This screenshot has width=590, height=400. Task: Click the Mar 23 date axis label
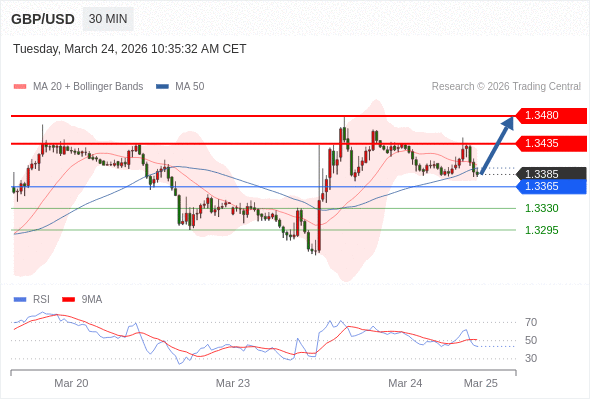(233, 383)
